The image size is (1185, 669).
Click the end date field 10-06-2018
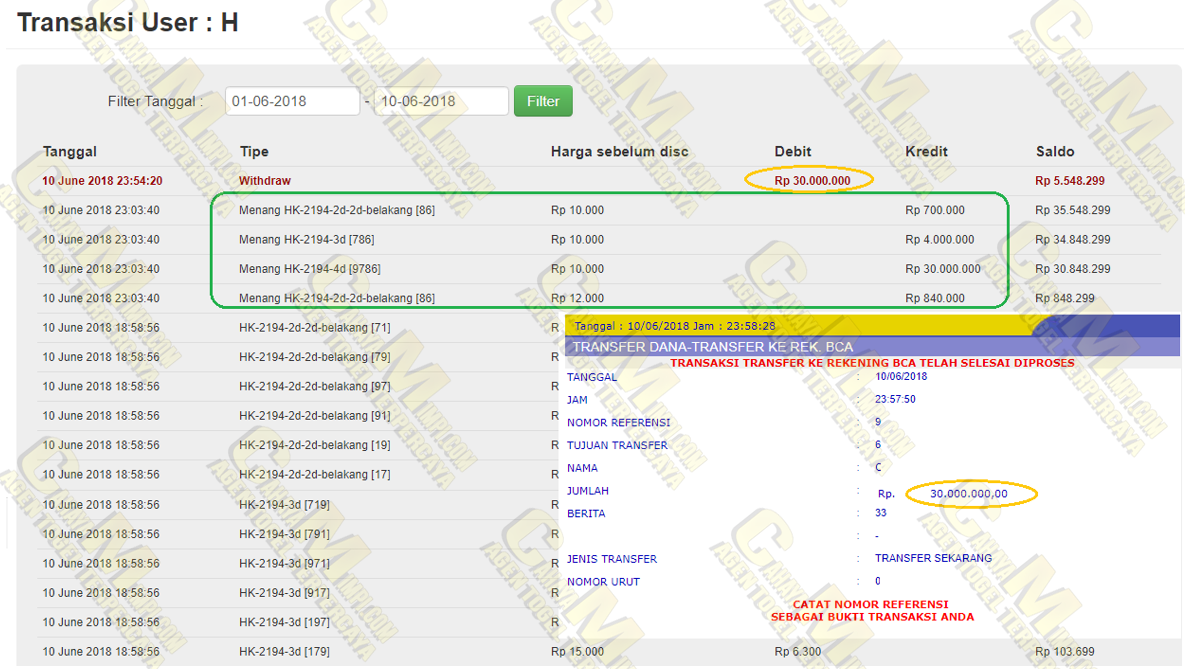click(x=440, y=101)
